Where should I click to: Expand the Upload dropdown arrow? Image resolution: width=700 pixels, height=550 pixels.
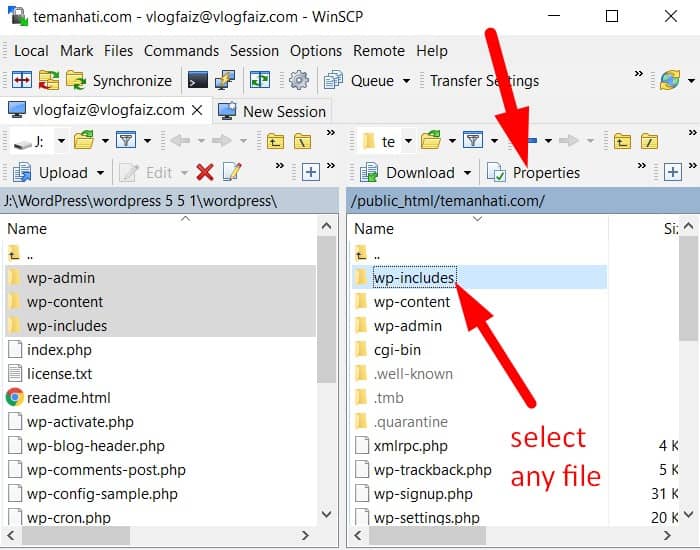coord(100,173)
